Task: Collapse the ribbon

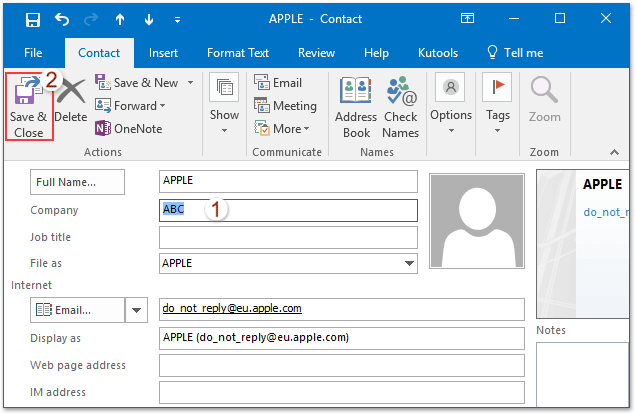Action: click(614, 152)
